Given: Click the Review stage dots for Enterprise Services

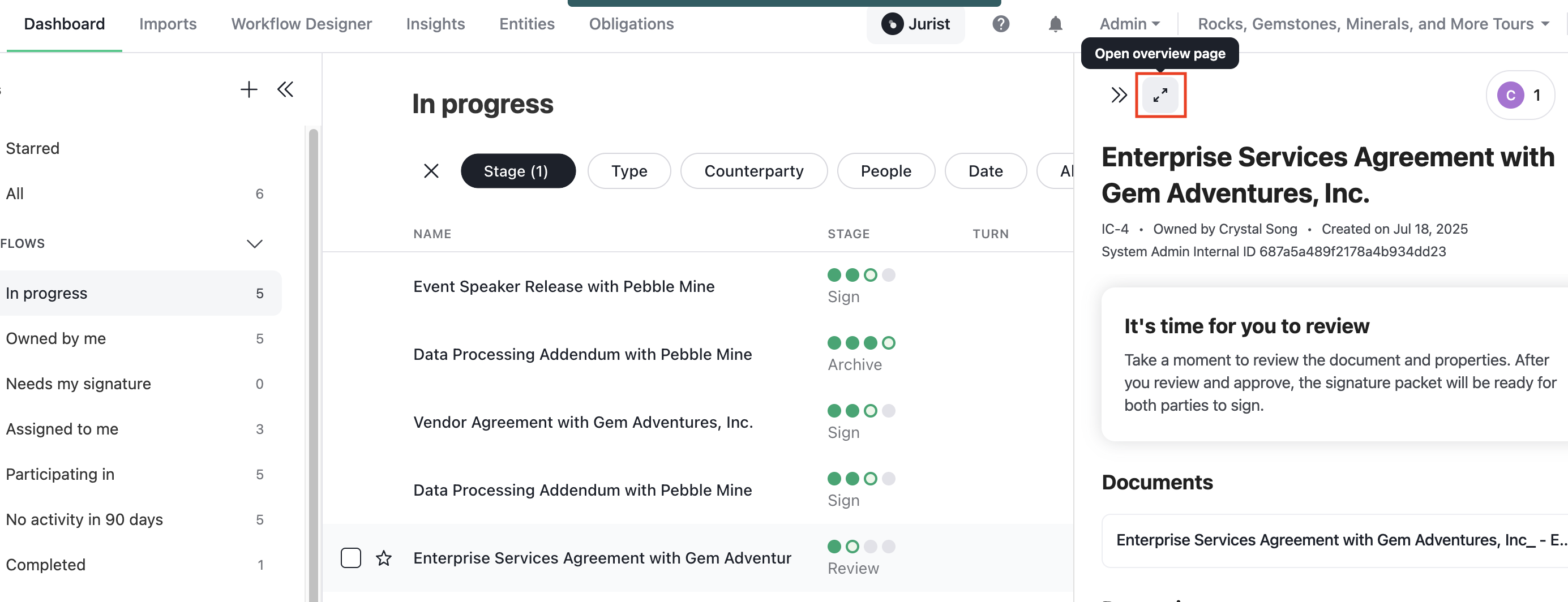Looking at the screenshot, I should click(x=862, y=547).
